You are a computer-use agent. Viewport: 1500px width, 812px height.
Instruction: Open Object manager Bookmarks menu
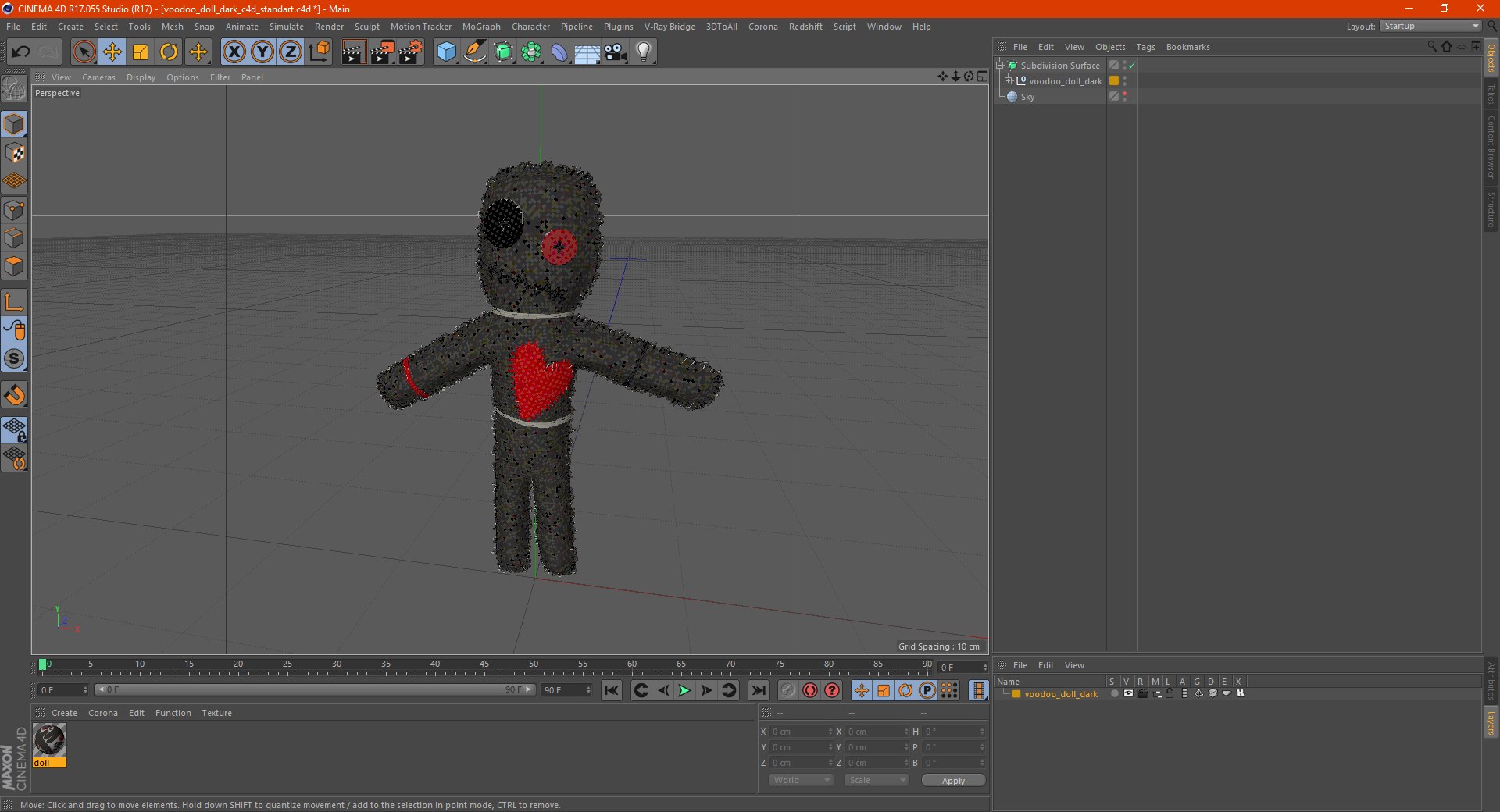coord(1187,47)
